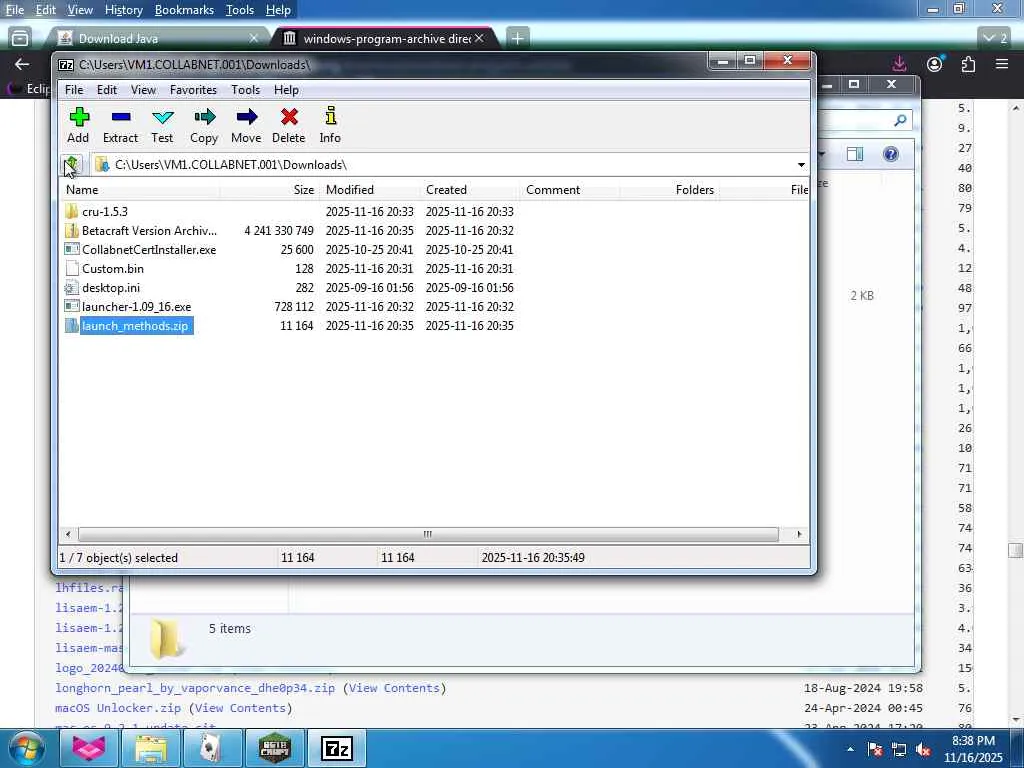Click the Extract toolbar icon
1024x768 pixels.
(120, 125)
